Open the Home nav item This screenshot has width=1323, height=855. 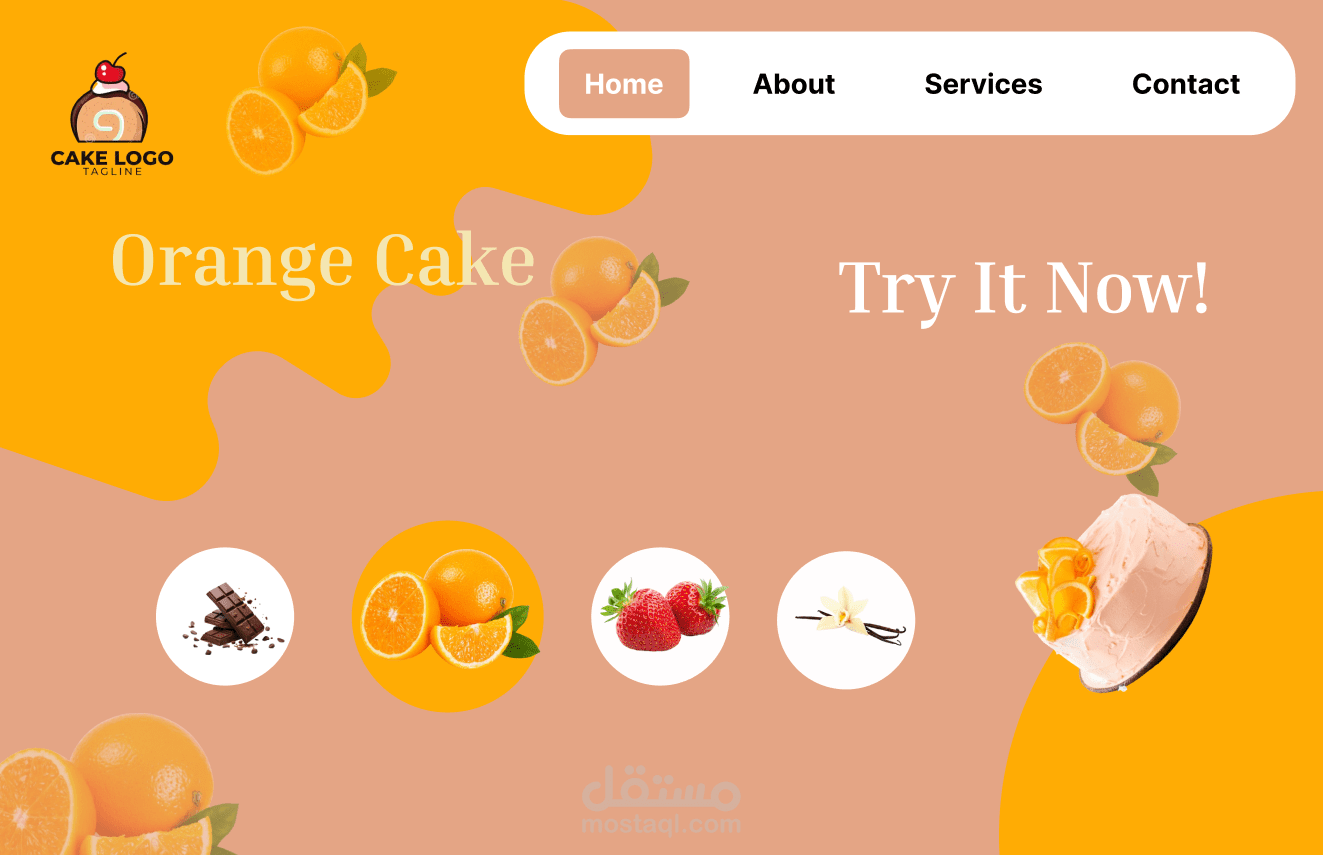pos(624,84)
